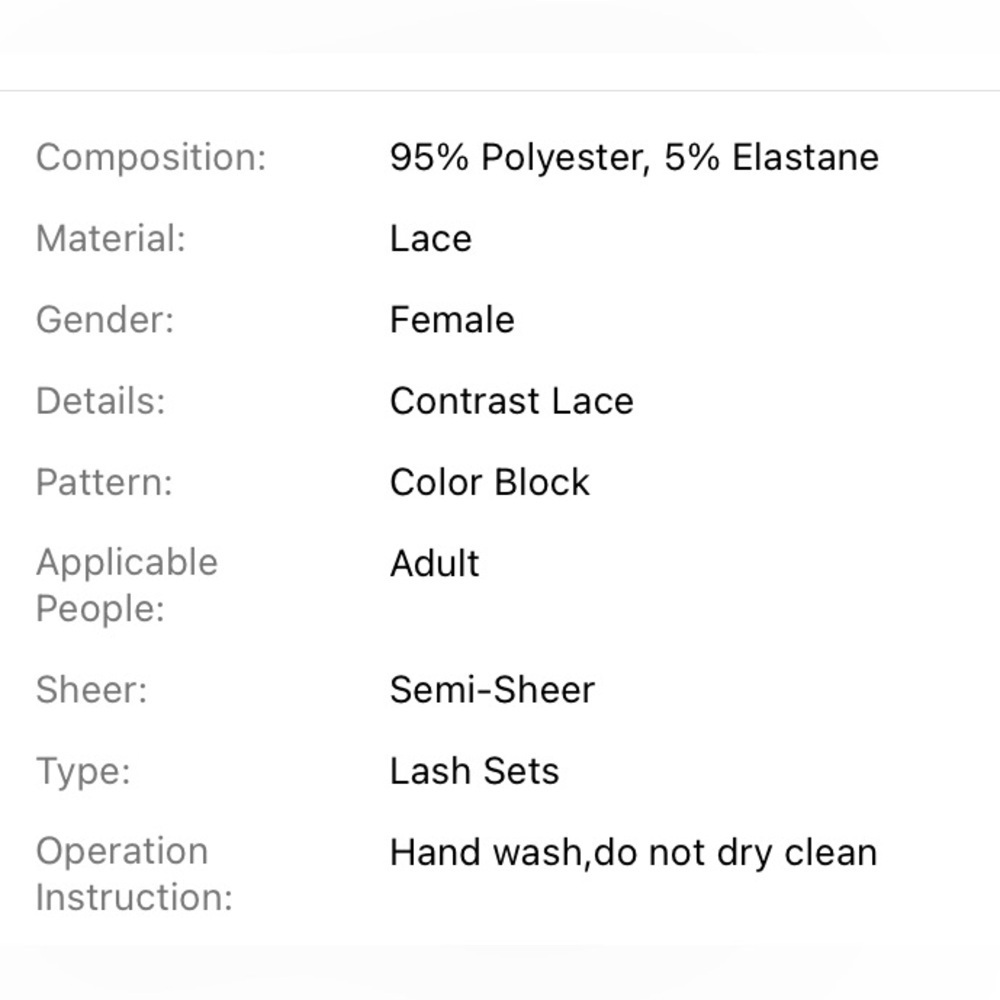This screenshot has width=1000, height=1000.
Task: Select the Lash Sets value
Action: coord(474,771)
